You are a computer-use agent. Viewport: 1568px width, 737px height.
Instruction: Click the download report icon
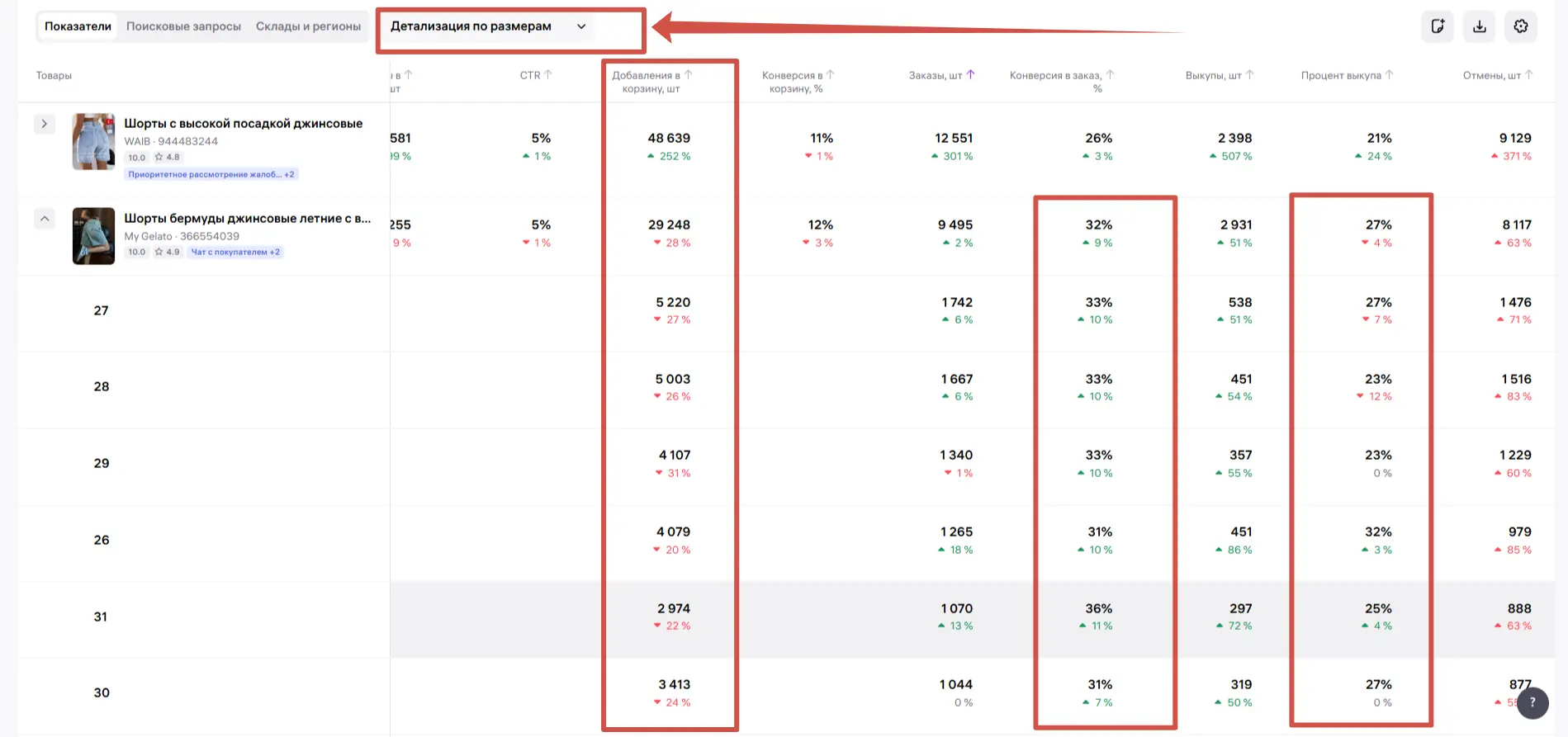(1480, 26)
